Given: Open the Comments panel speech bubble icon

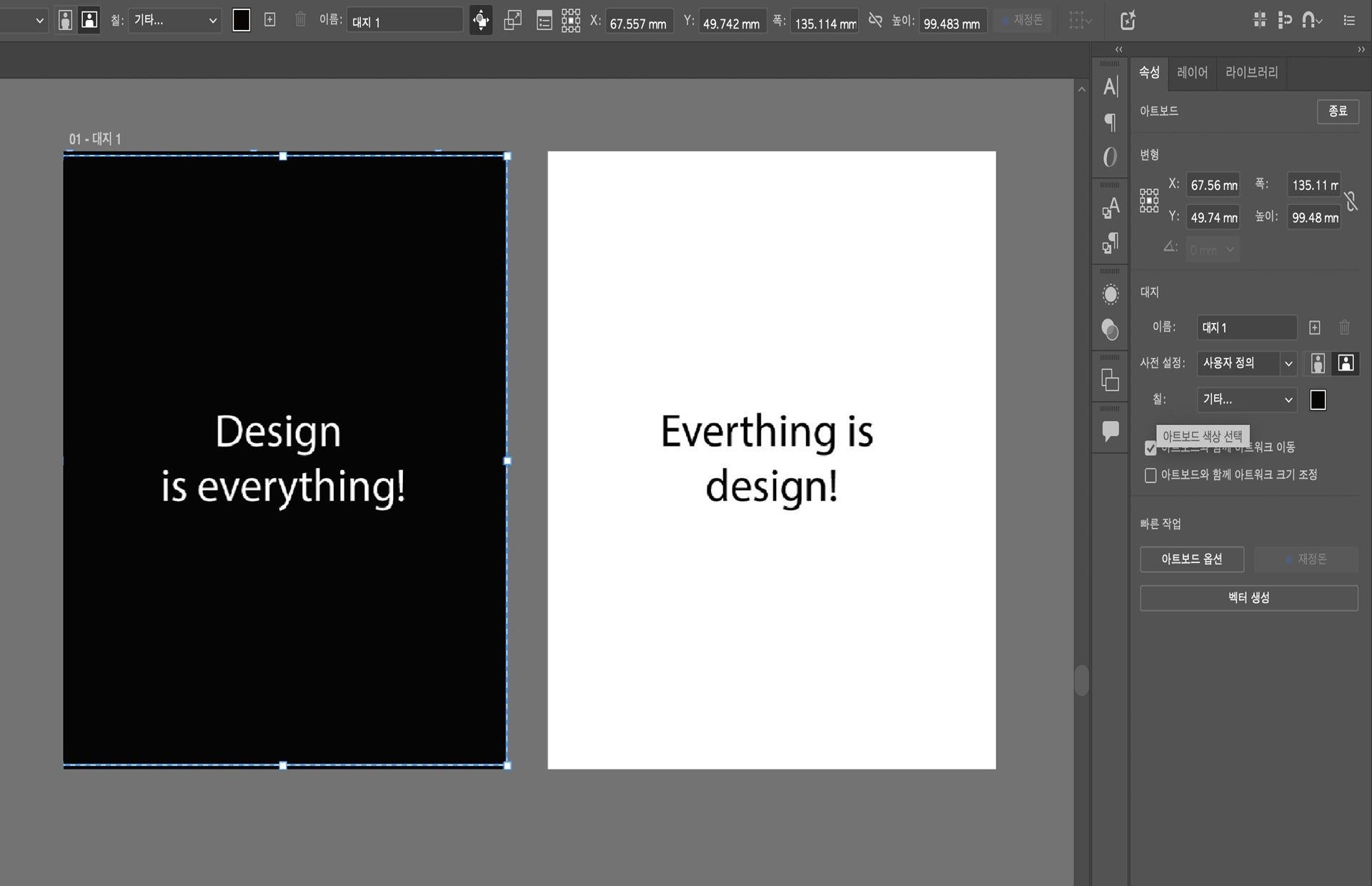Looking at the screenshot, I should [x=1110, y=431].
